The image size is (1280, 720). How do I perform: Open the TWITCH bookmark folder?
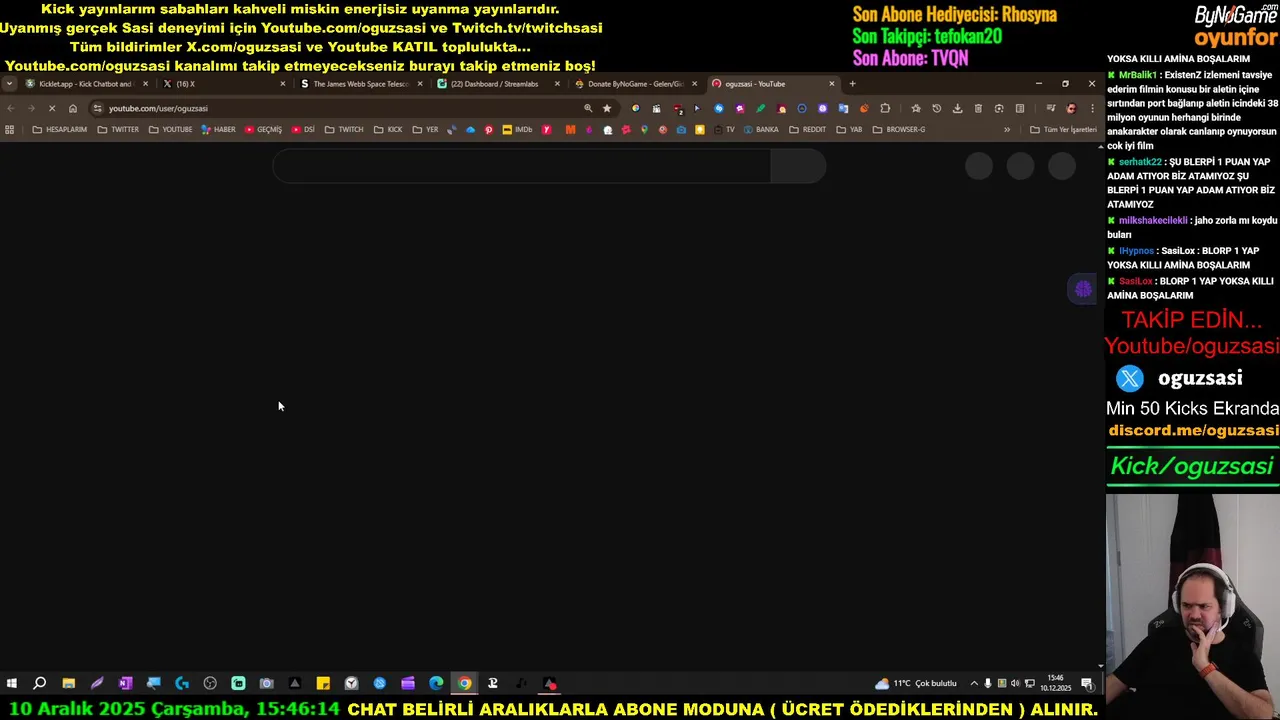[344, 129]
